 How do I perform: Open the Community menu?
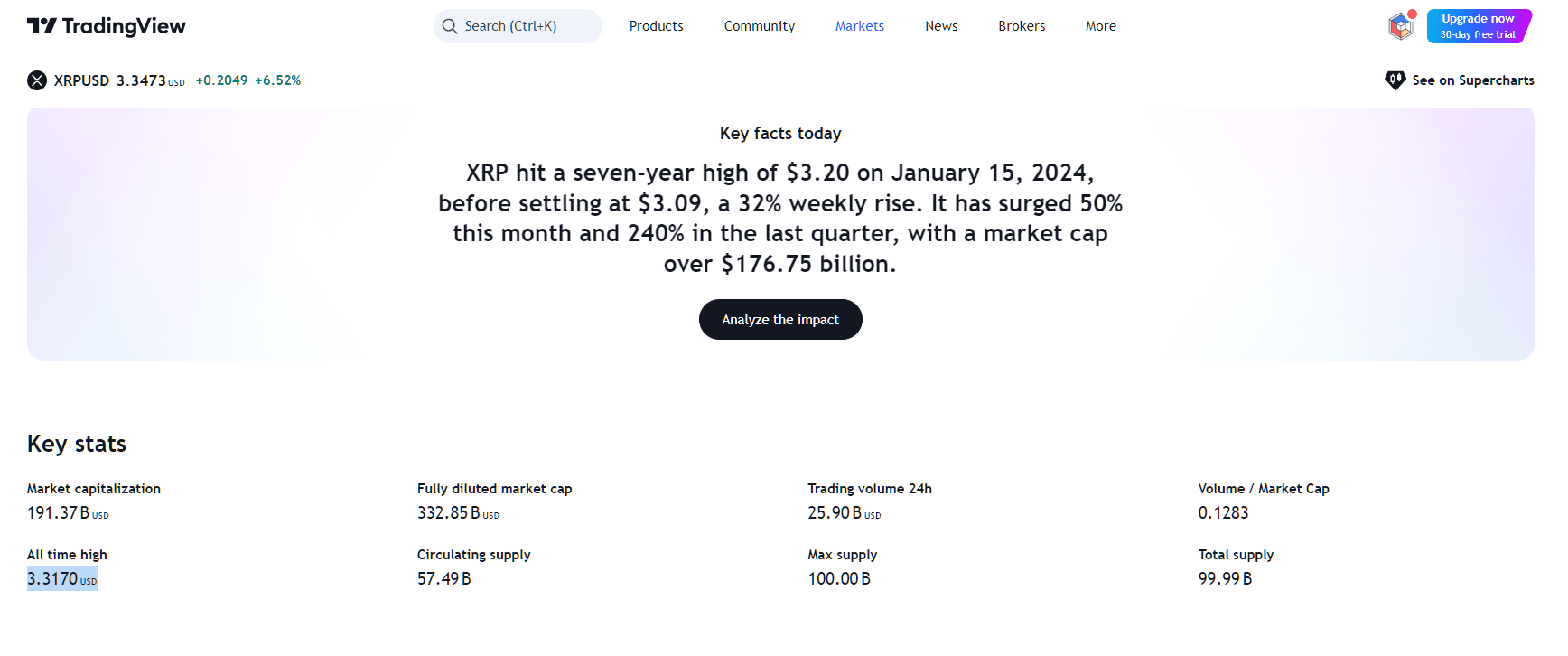point(759,26)
